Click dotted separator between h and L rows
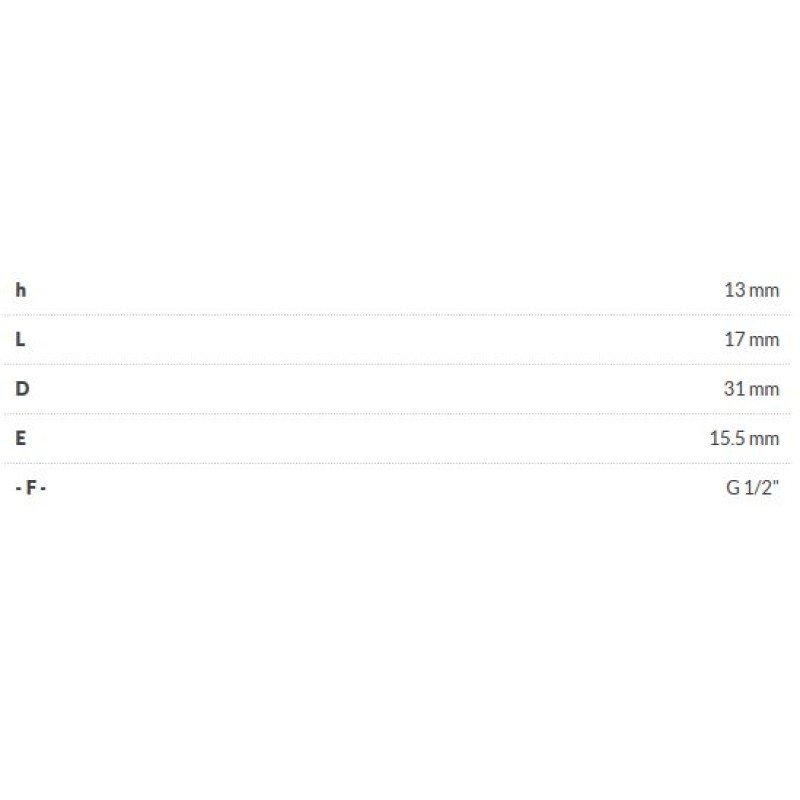 pyautogui.click(x=400, y=315)
